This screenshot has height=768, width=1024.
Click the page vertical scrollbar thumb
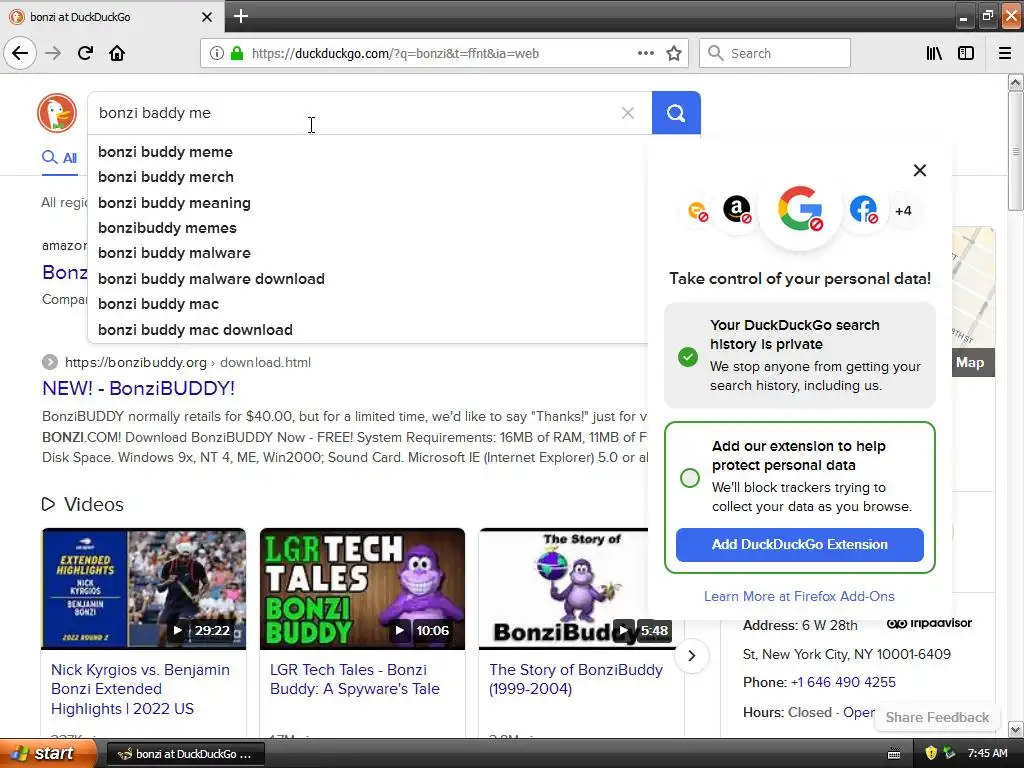[x=1015, y=152]
